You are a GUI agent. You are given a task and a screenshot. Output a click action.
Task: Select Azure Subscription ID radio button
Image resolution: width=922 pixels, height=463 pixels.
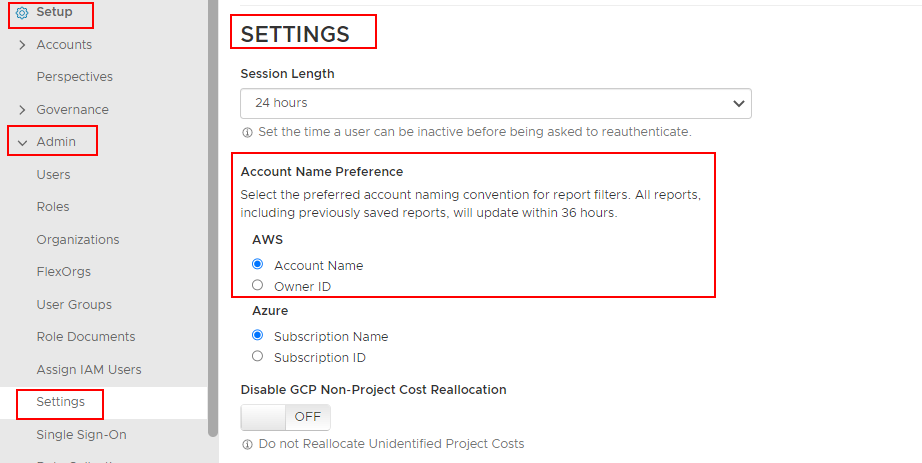[258, 357]
